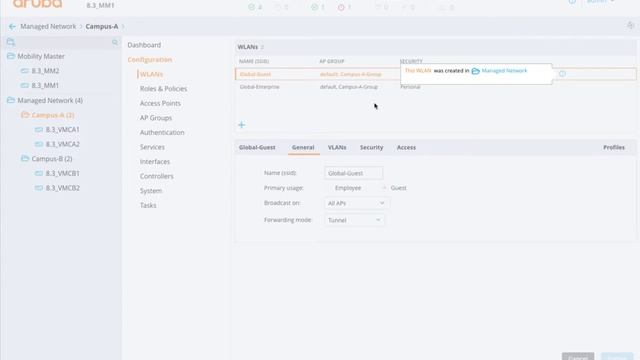Select WLANs in the configuration menu

pos(151,74)
